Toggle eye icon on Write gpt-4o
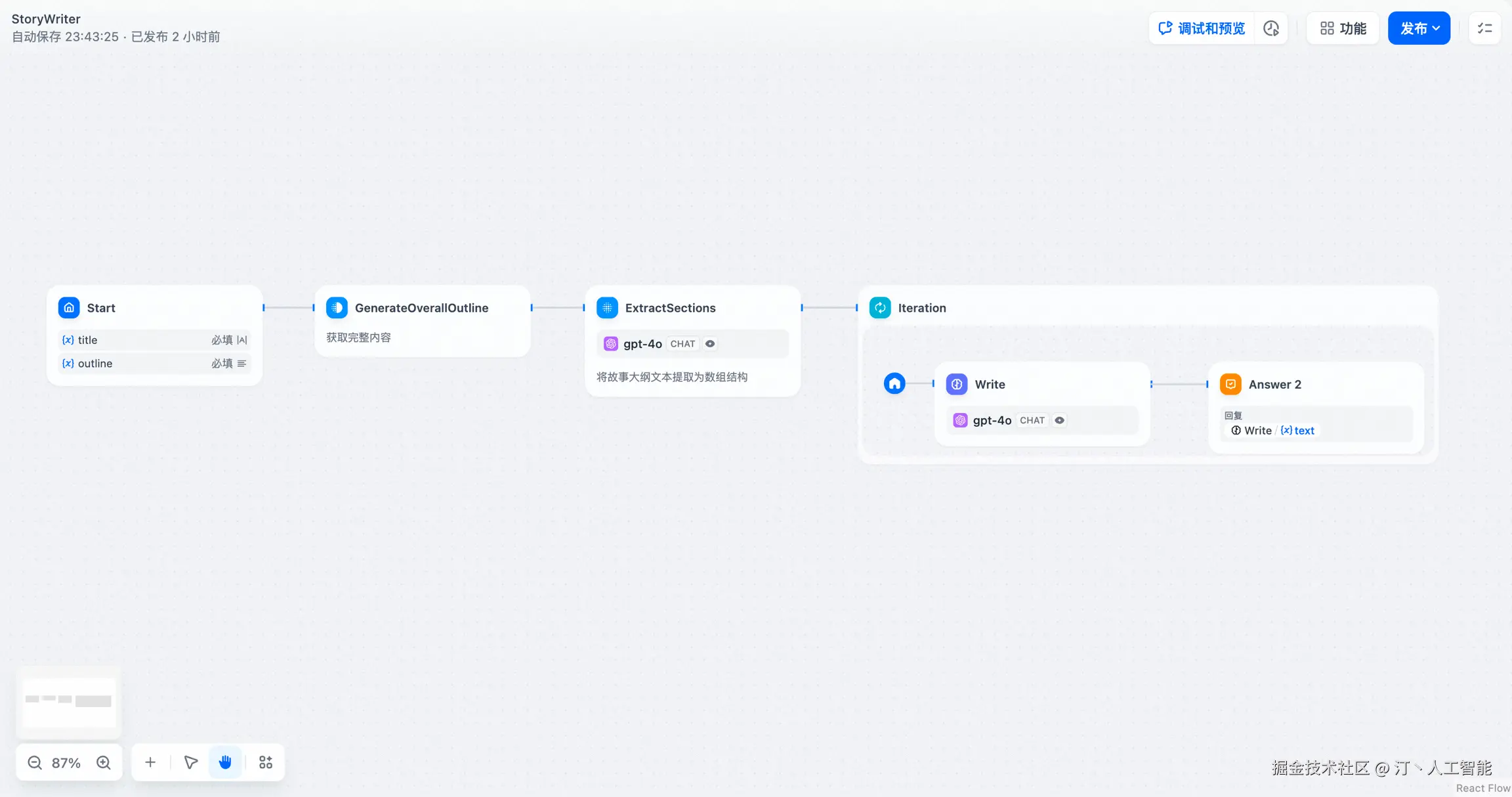This screenshot has height=797, width=1512. pyautogui.click(x=1059, y=420)
